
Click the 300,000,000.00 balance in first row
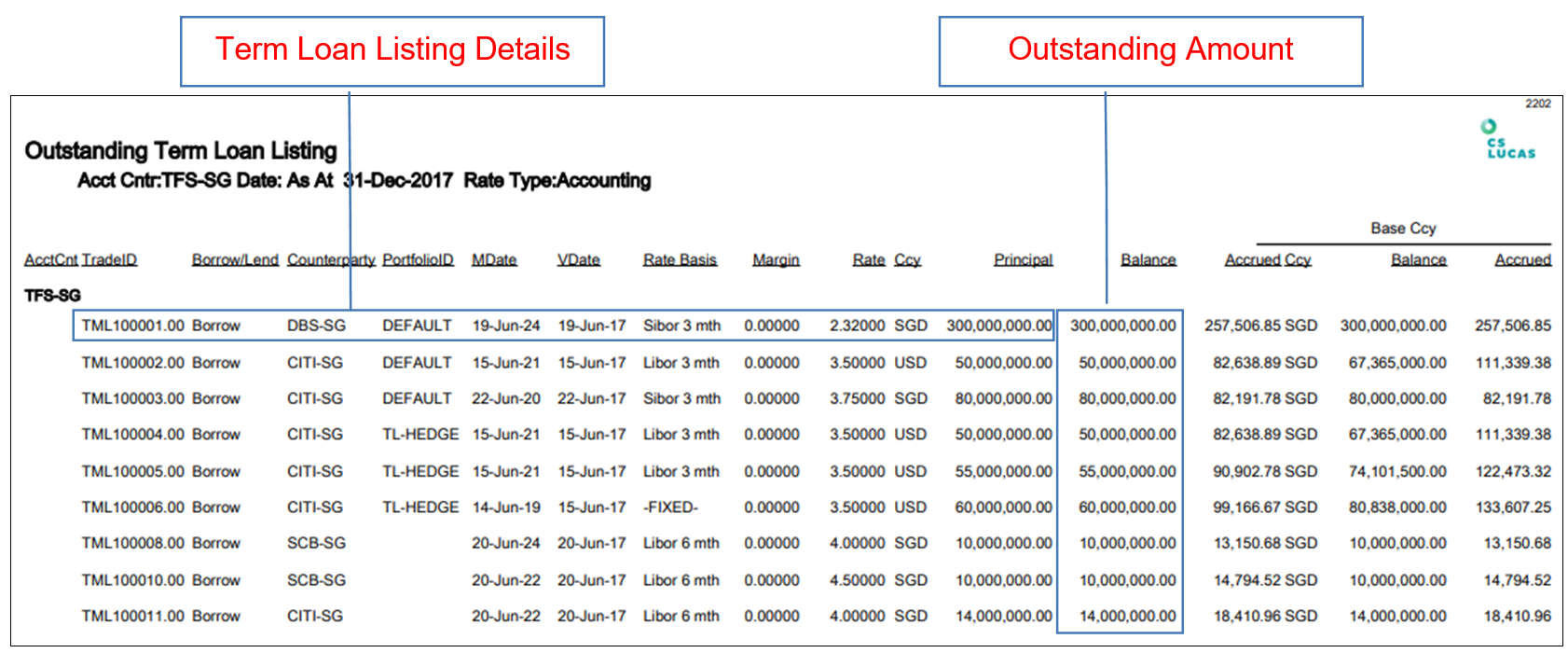1122,326
